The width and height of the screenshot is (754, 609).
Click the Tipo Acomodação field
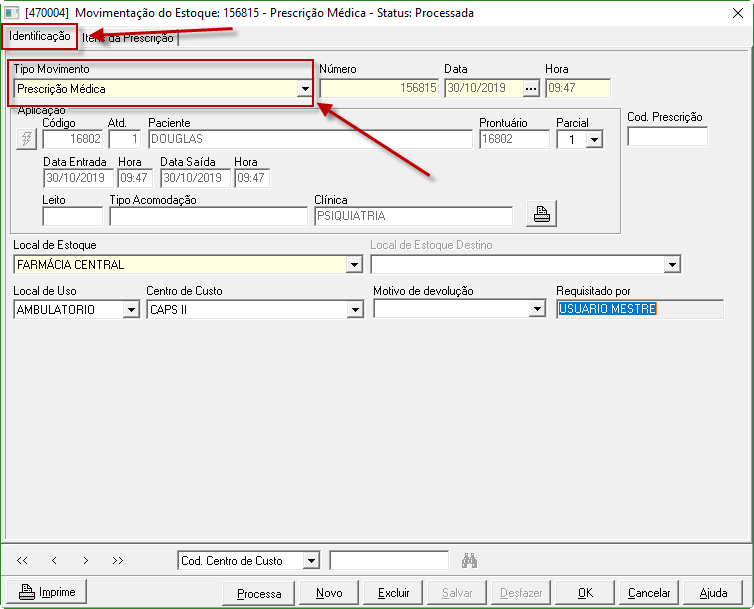208,216
